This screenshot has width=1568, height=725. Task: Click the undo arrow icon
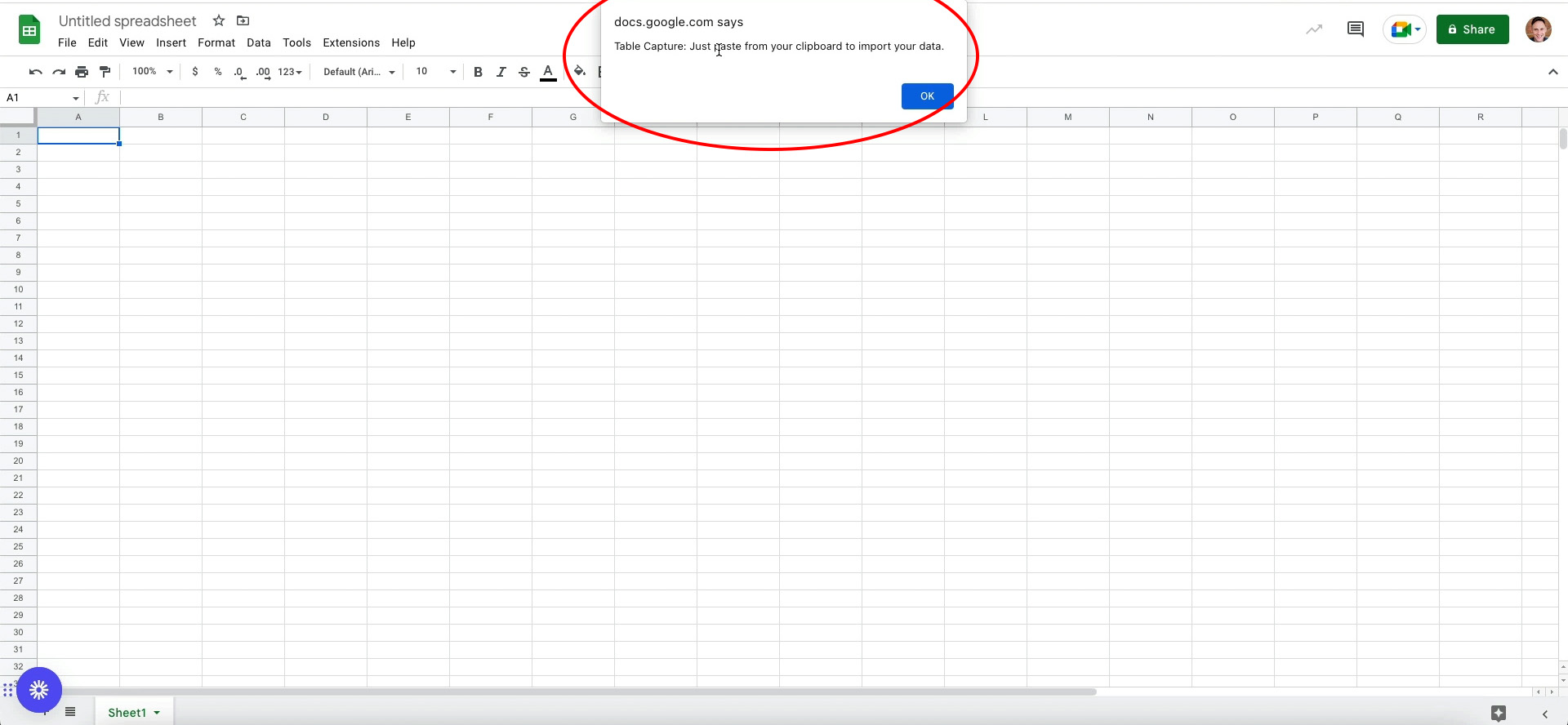[x=35, y=72]
